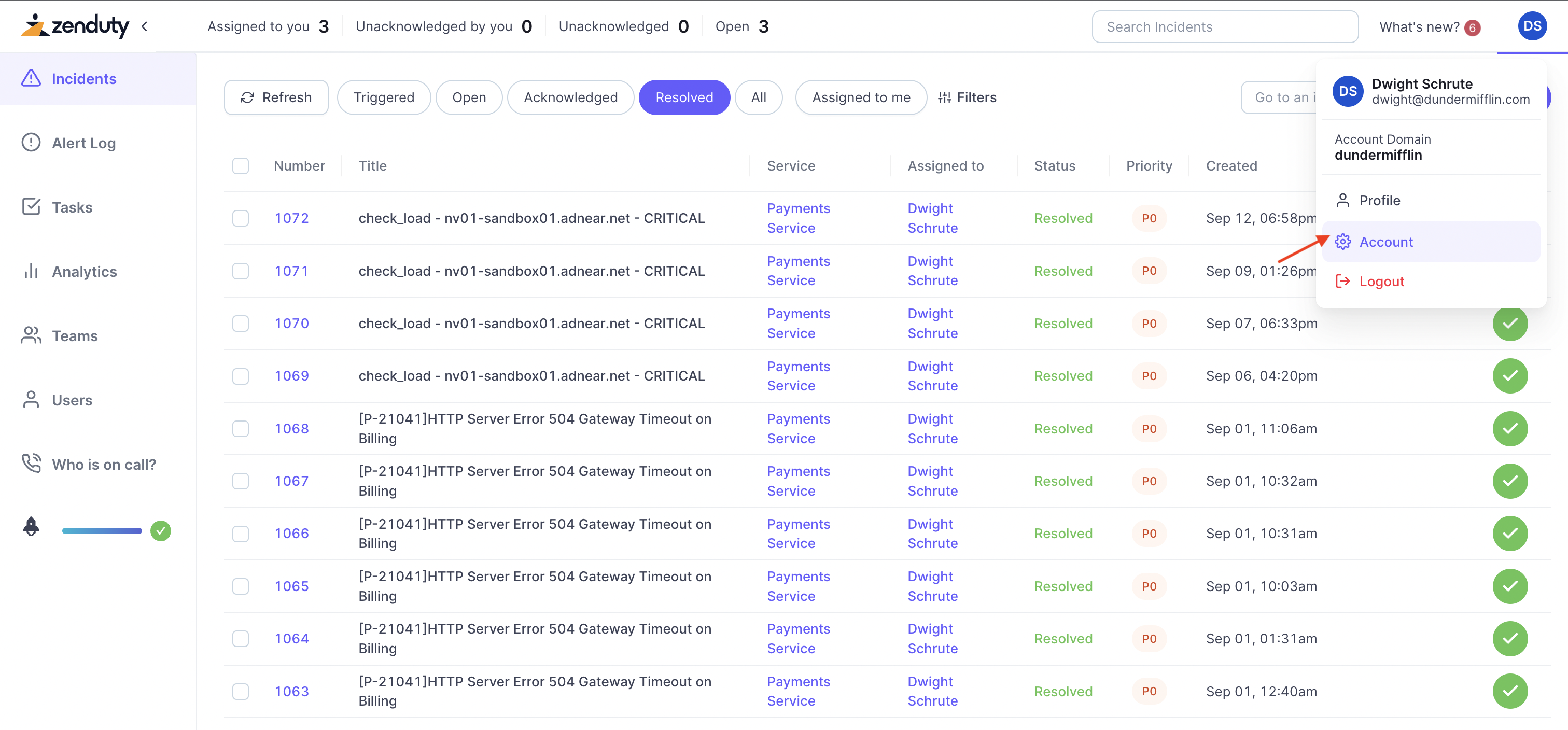Click the What's new notification badge
1568x730 pixels.
point(1473,27)
